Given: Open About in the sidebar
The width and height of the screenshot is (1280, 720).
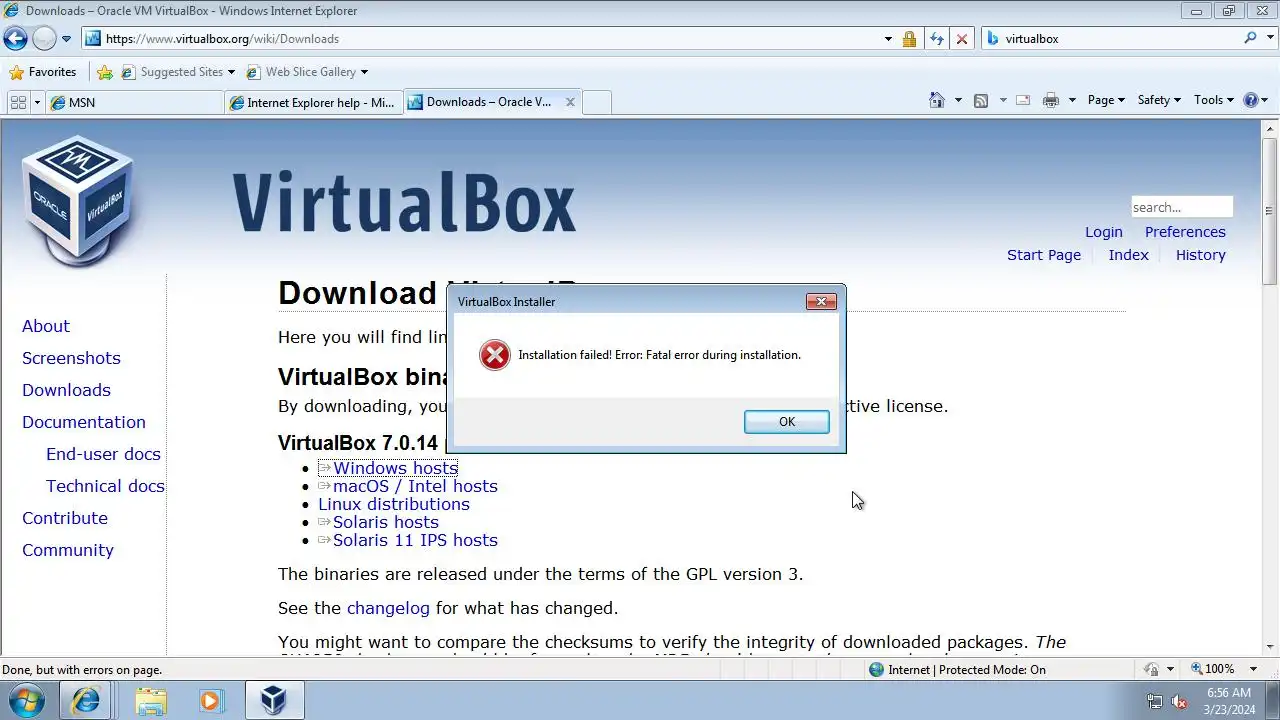Looking at the screenshot, I should [x=46, y=326].
